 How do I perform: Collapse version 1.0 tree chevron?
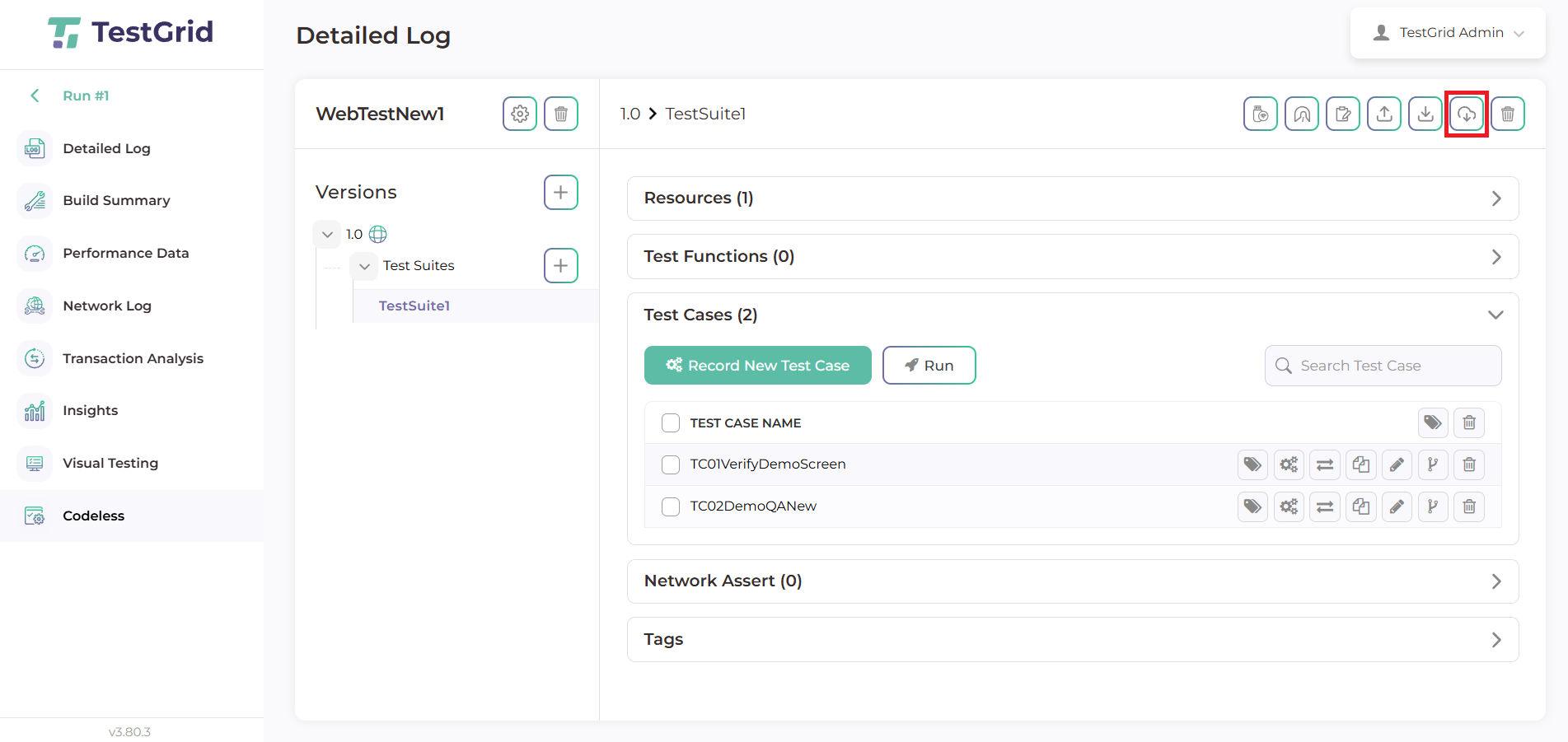(x=327, y=235)
